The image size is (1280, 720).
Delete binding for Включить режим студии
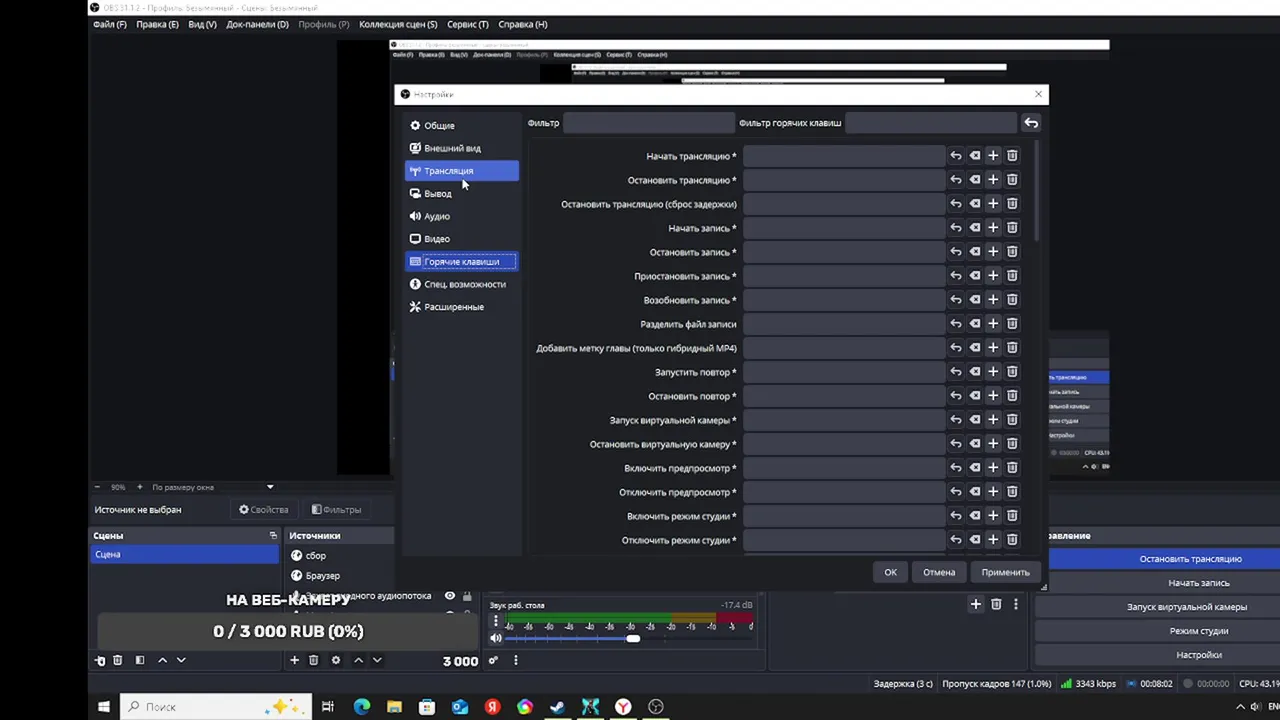point(1012,516)
